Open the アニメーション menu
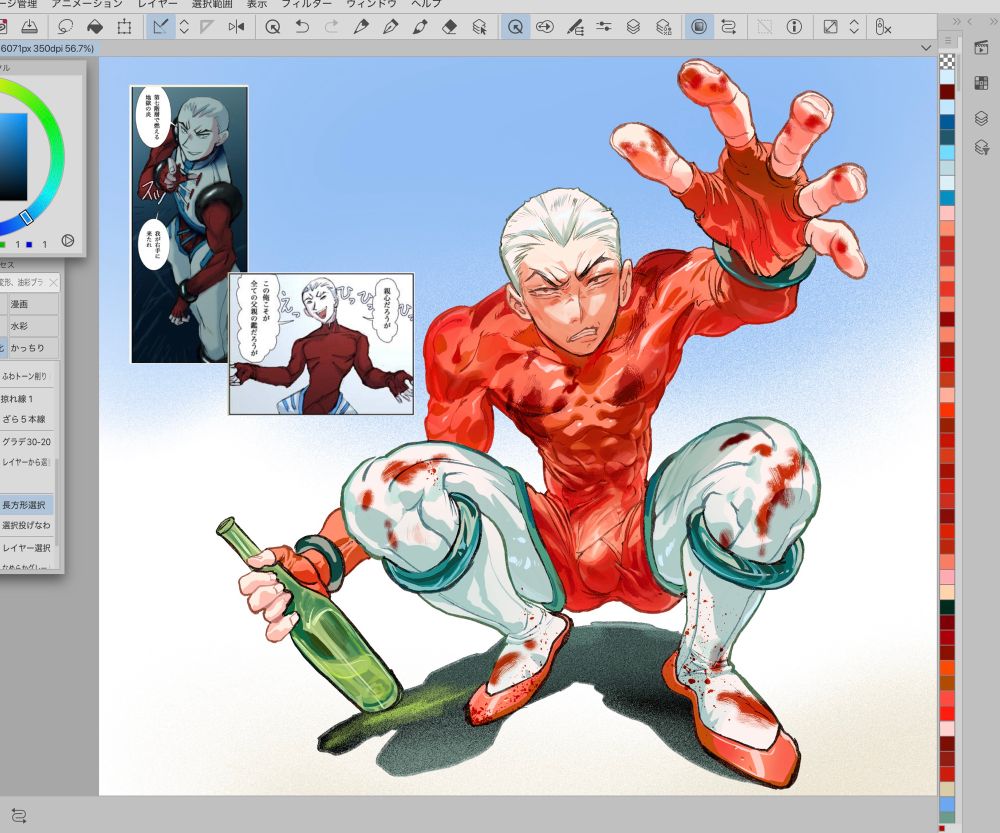 tap(86, 4)
